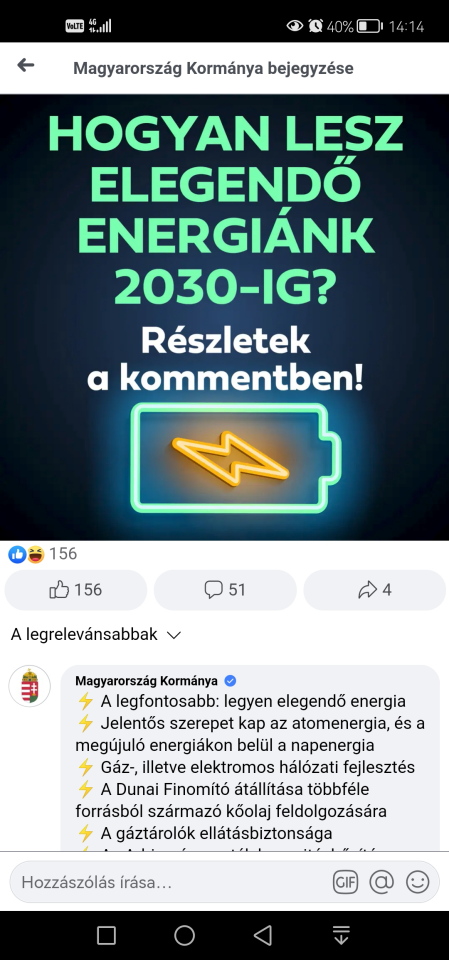Open GIF picker in comment box
Viewport: 449px width, 960px height.
click(345, 882)
